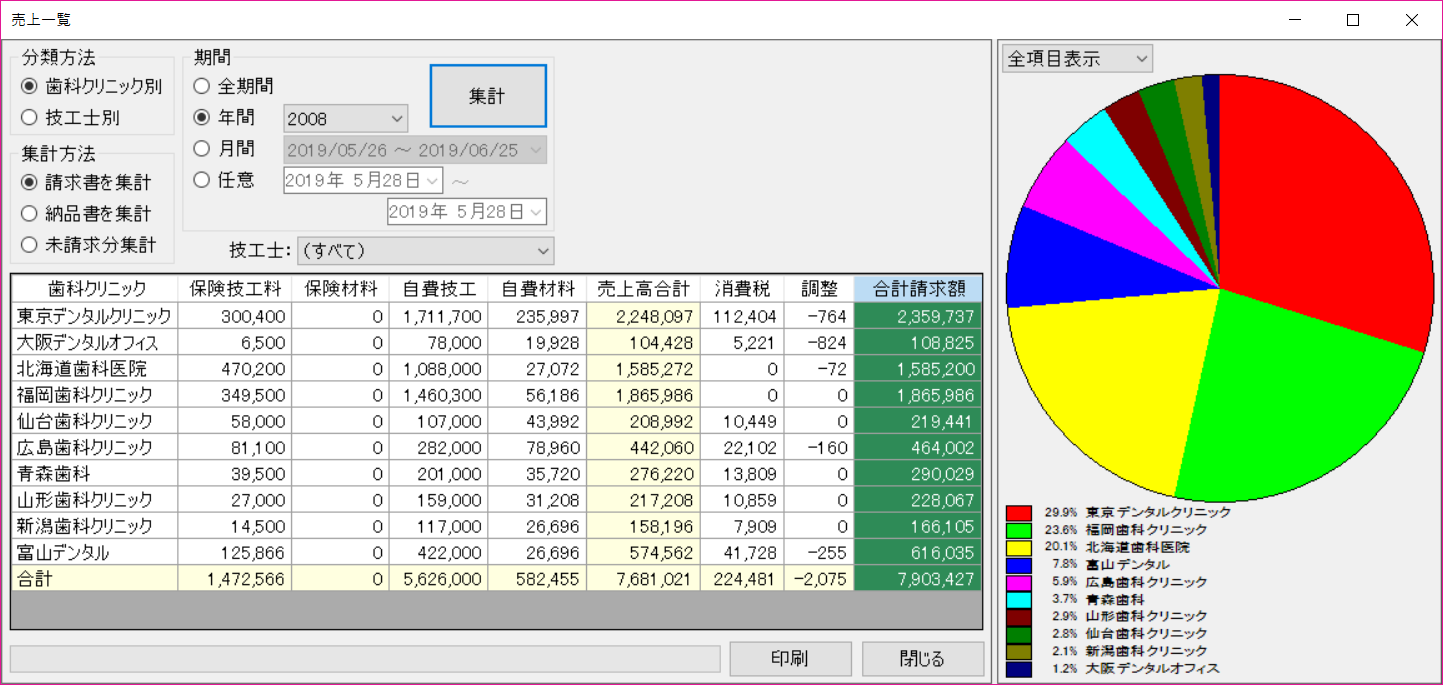Select the 東京デンタルクリニック table row
This screenshot has width=1443, height=685.
95,316
